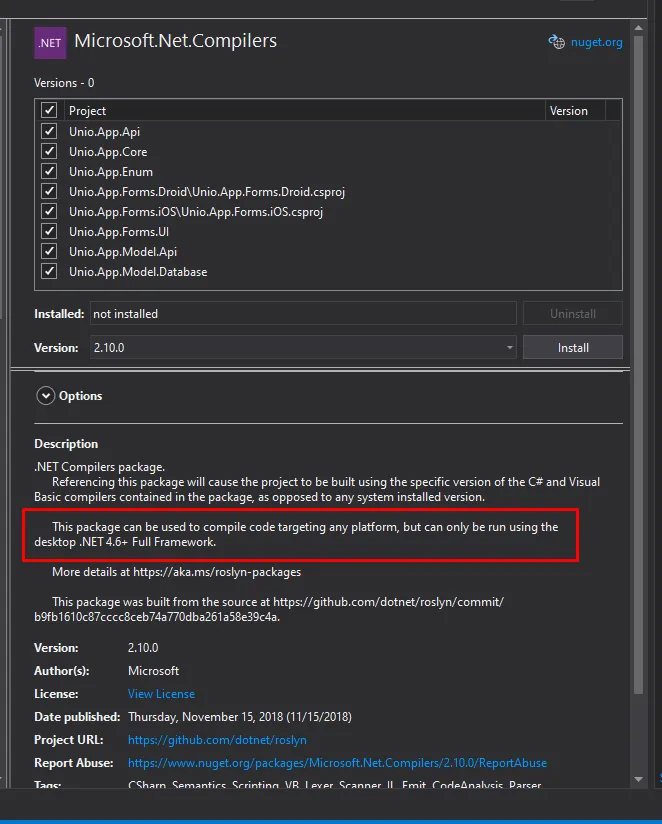This screenshot has height=824, width=662.
Task: Toggle the Unio.App.Forms.iOS.csproj checkbox
Action: 49,211
